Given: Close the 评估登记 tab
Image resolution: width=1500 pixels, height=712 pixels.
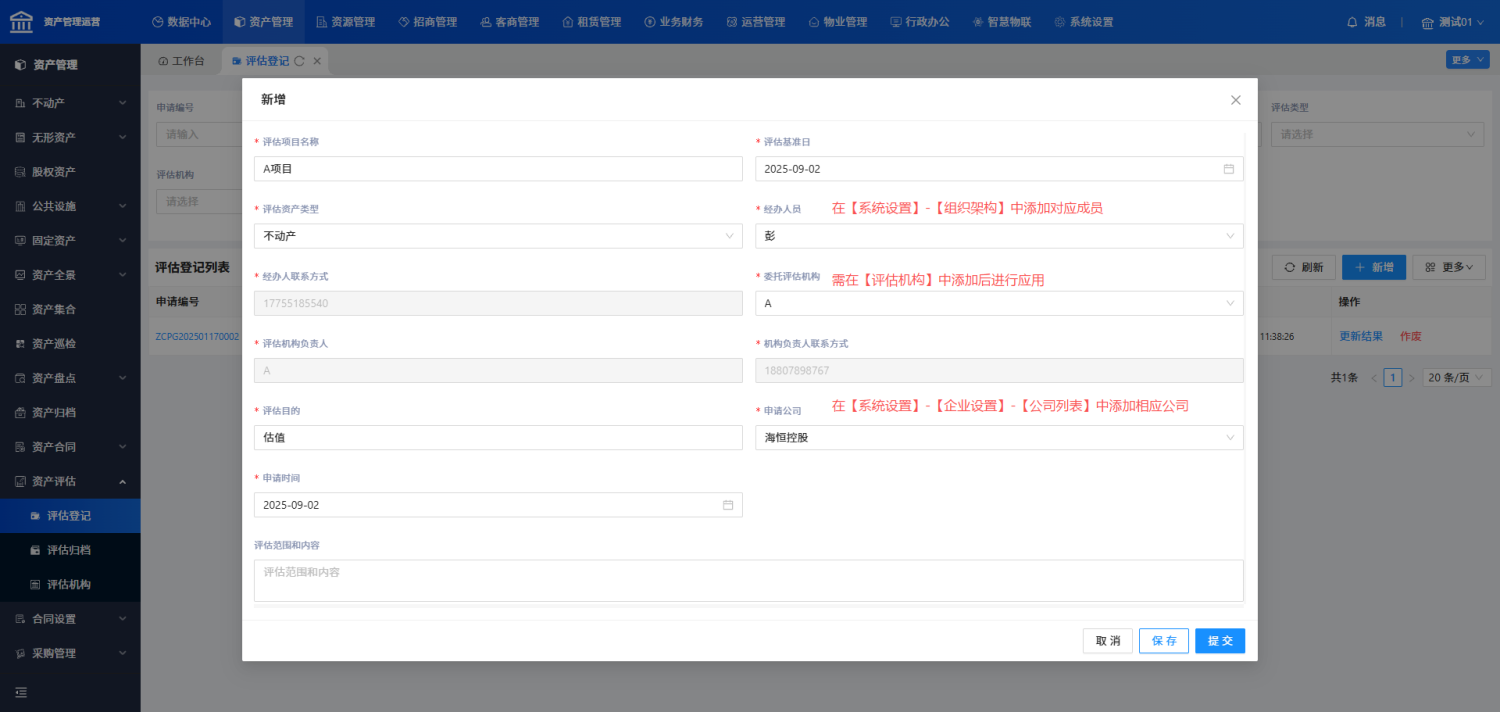Looking at the screenshot, I should click(317, 61).
